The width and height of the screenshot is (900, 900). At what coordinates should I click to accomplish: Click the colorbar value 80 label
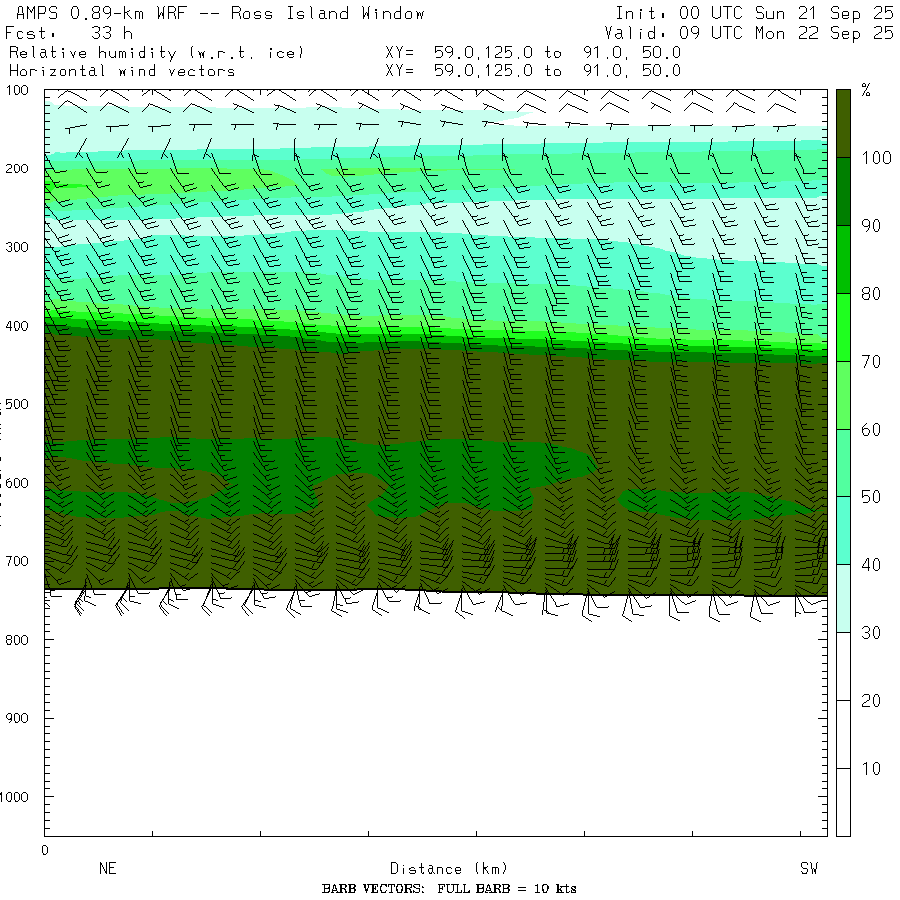click(x=871, y=294)
